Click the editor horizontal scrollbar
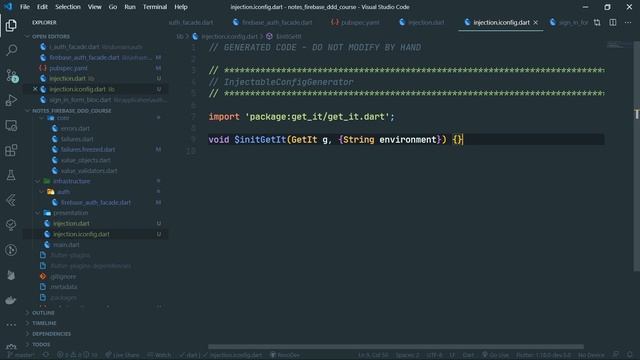 (x=396, y=347)
